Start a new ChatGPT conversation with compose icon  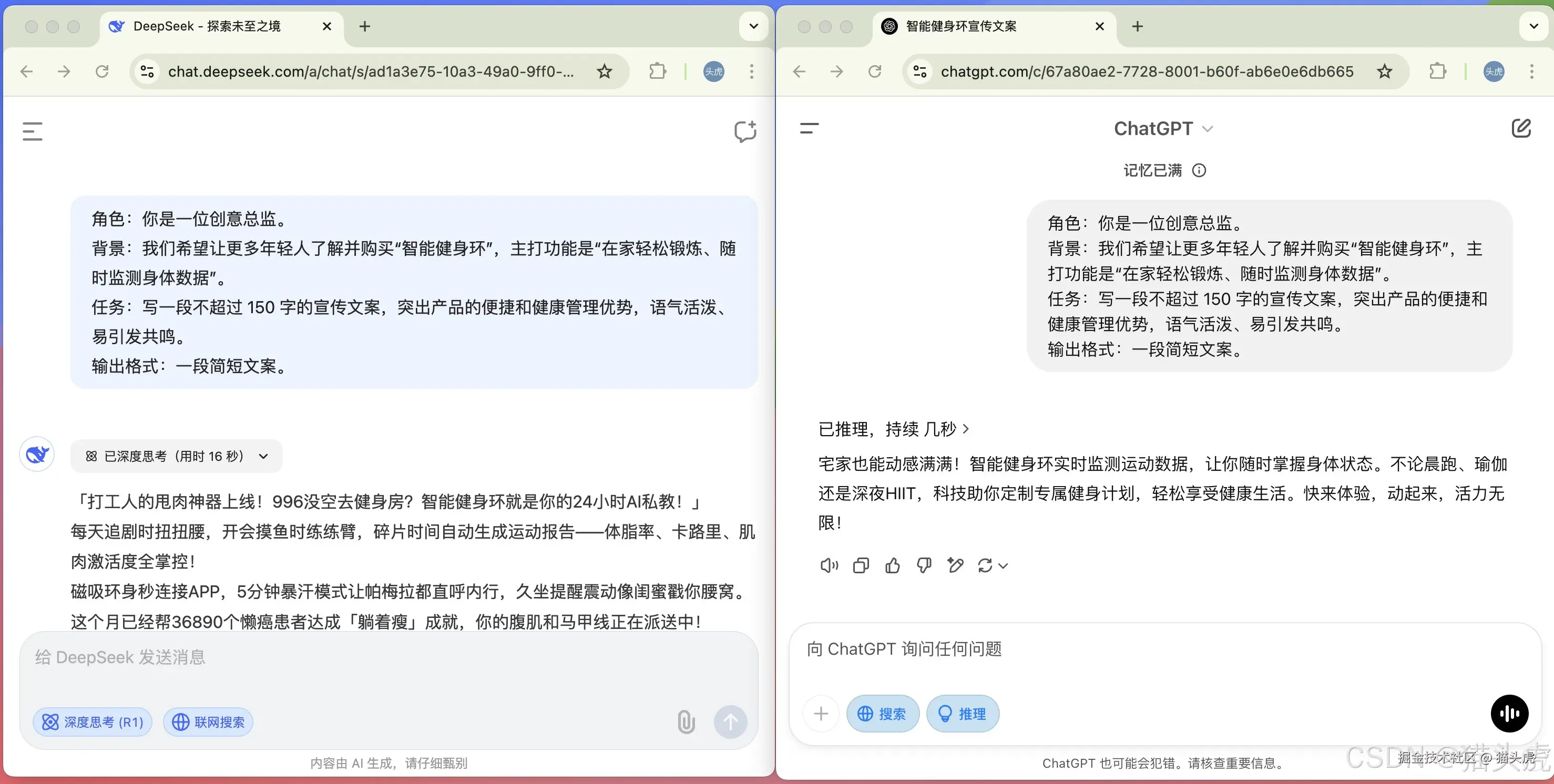[x=1522, y=128]
